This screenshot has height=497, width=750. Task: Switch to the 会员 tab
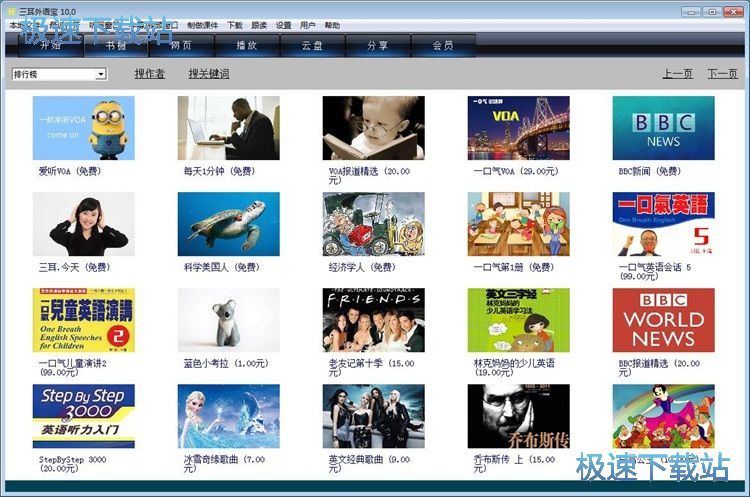coord(443,45)
